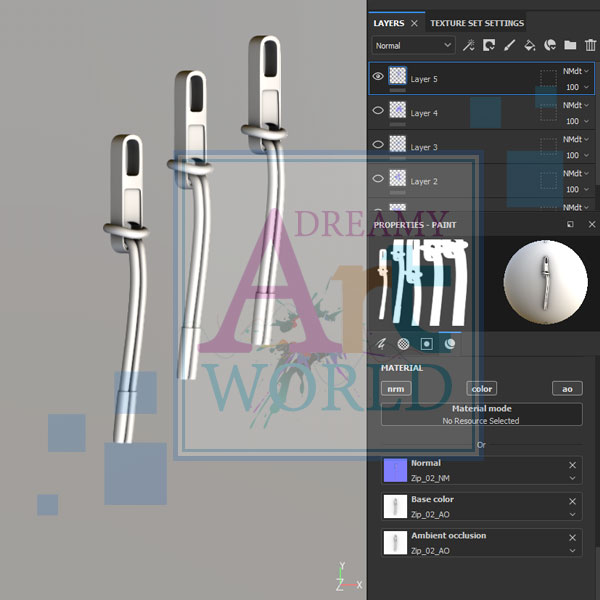Expand the Layer 5 NMdt channel dropdown

(x=576, y=71)
